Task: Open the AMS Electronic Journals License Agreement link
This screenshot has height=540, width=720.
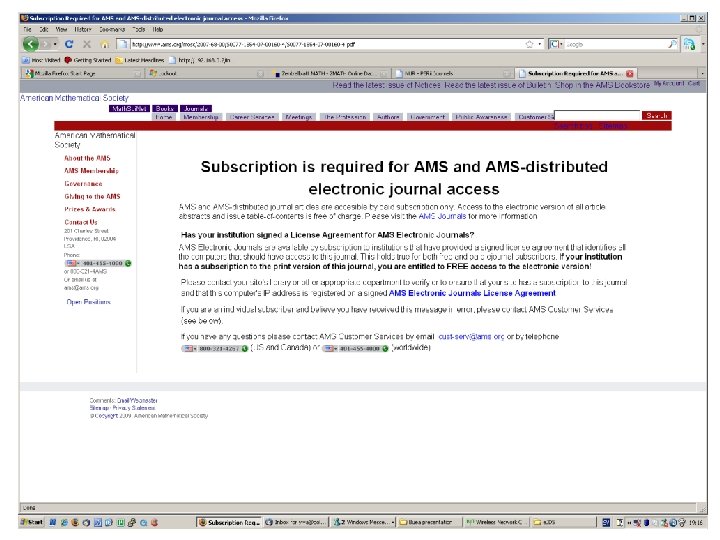Action: [x=472, y=293]
